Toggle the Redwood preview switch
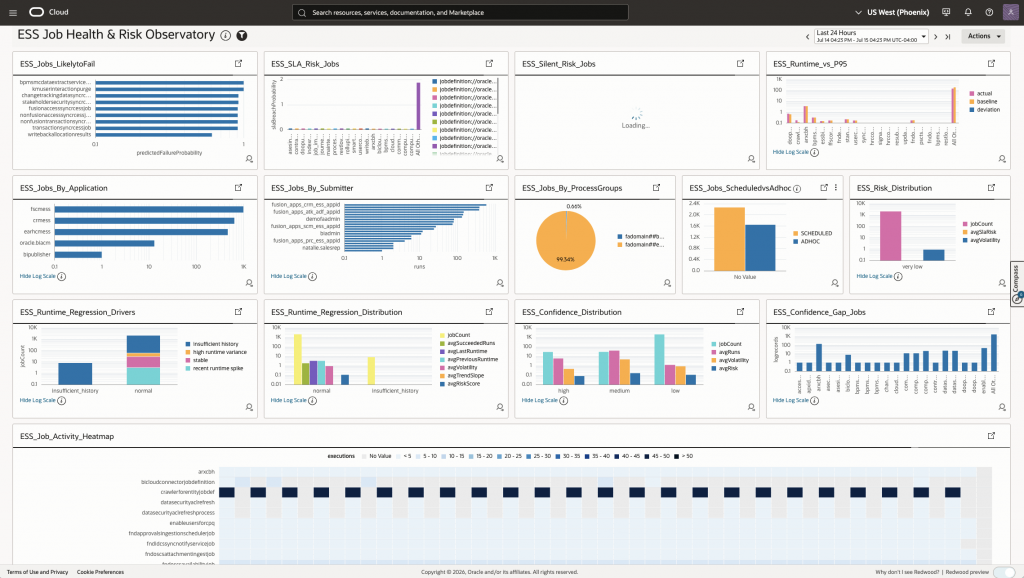The image size is (1024, 578). [1004, 571]
